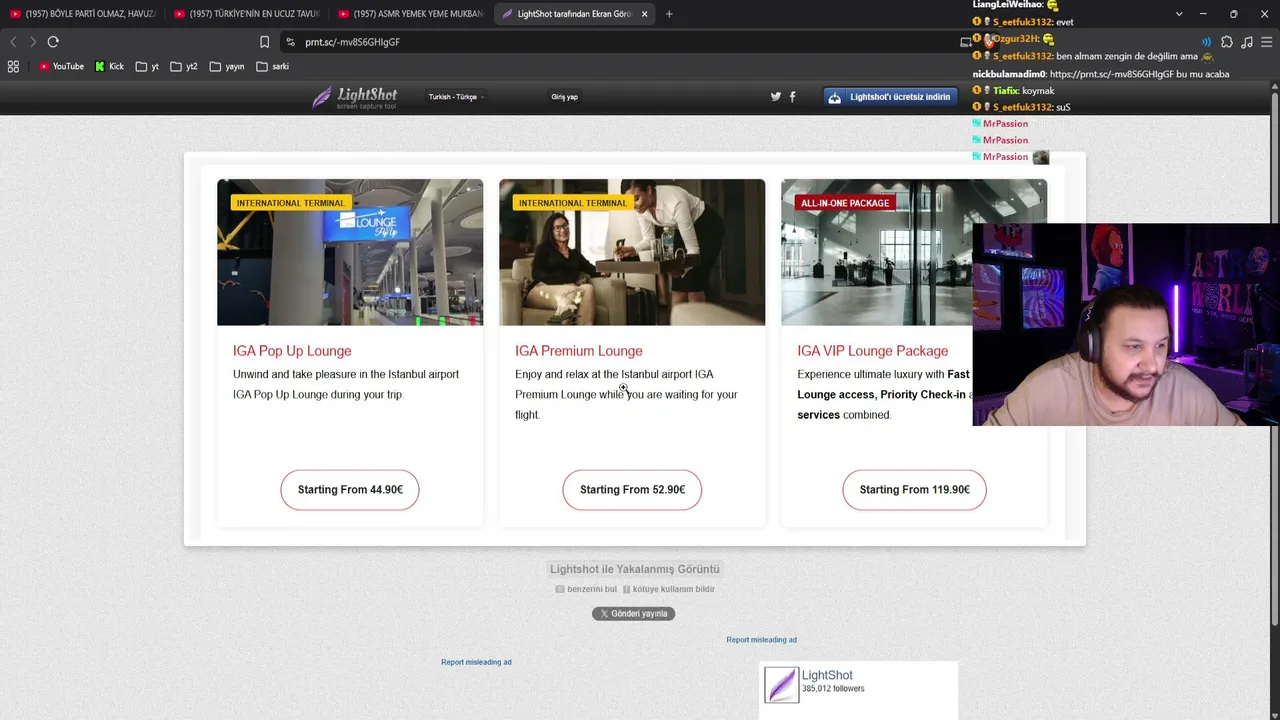
Task: Click the X 'Gönderi yayınla' share button
Action: click(634, 613)
